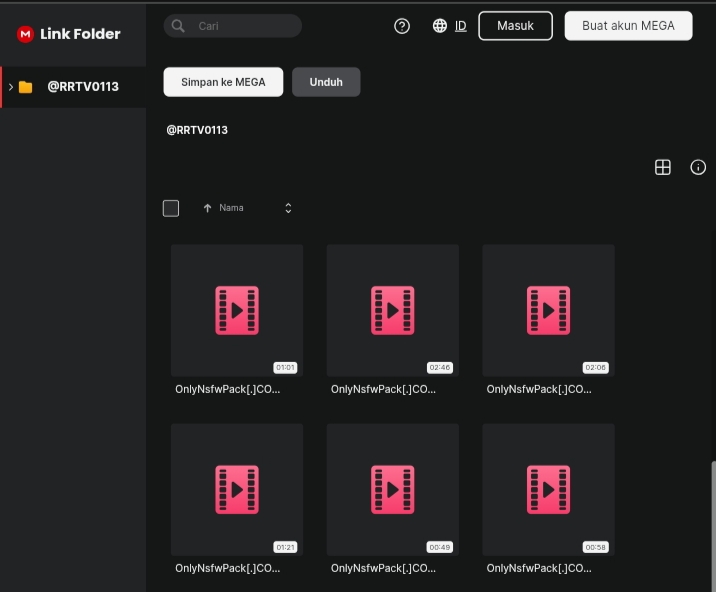The height and width of the screenshot is (592, 716).
Task: Select @RRTV0113 in the sidebar tree
Action: [x=73, y=87]
